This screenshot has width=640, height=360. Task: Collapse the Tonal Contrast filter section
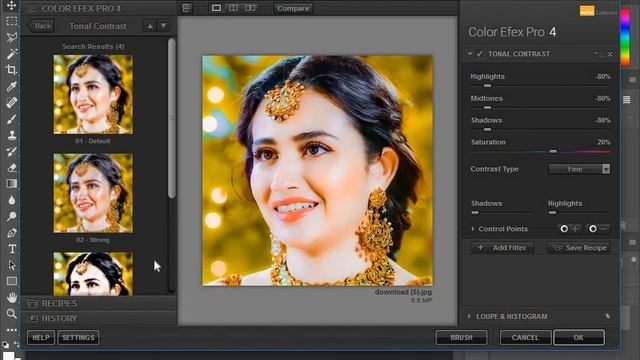pos(470,54)
